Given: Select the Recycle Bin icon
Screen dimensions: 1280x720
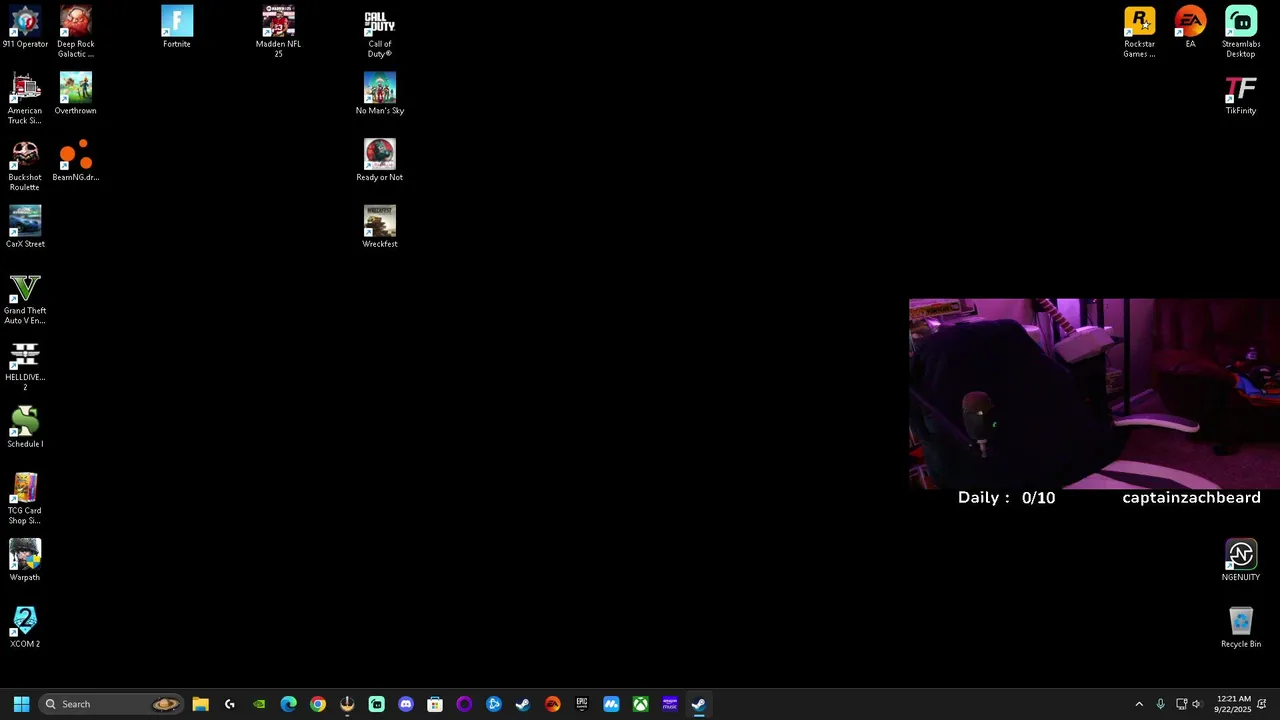Looking at the screenshot, I should (x=1241, y=628).
